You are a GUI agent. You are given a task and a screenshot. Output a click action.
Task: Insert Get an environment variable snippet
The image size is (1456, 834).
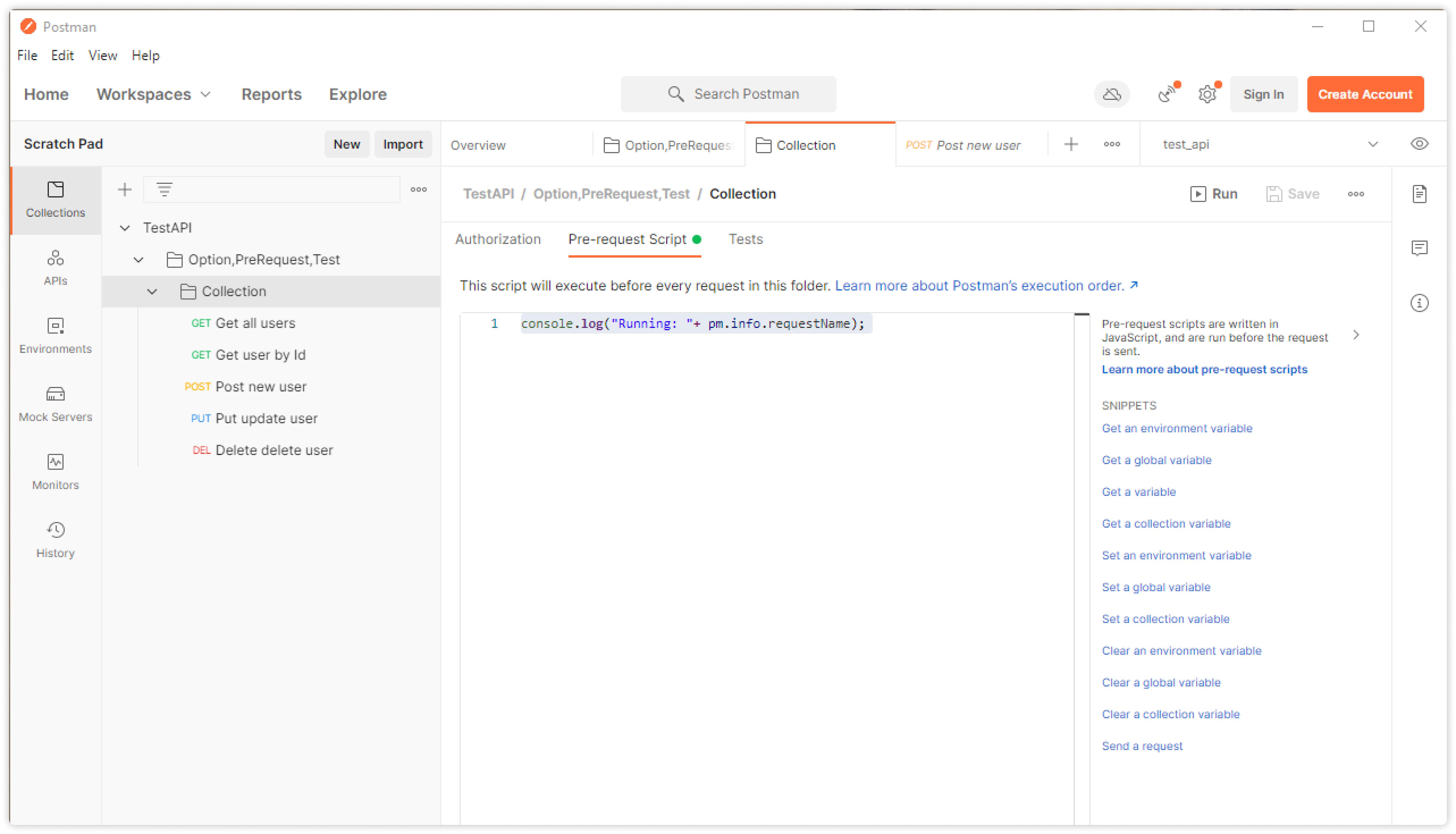point(1177,428)
